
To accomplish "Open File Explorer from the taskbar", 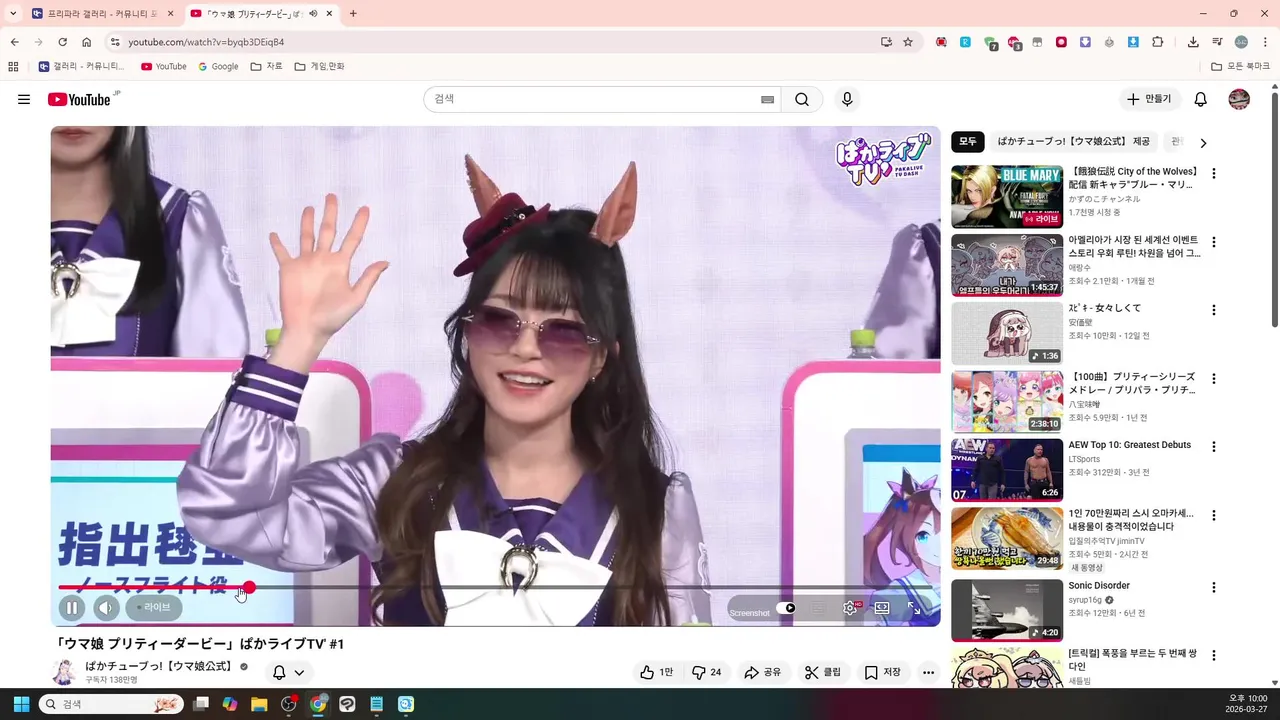I will (259, 704).
